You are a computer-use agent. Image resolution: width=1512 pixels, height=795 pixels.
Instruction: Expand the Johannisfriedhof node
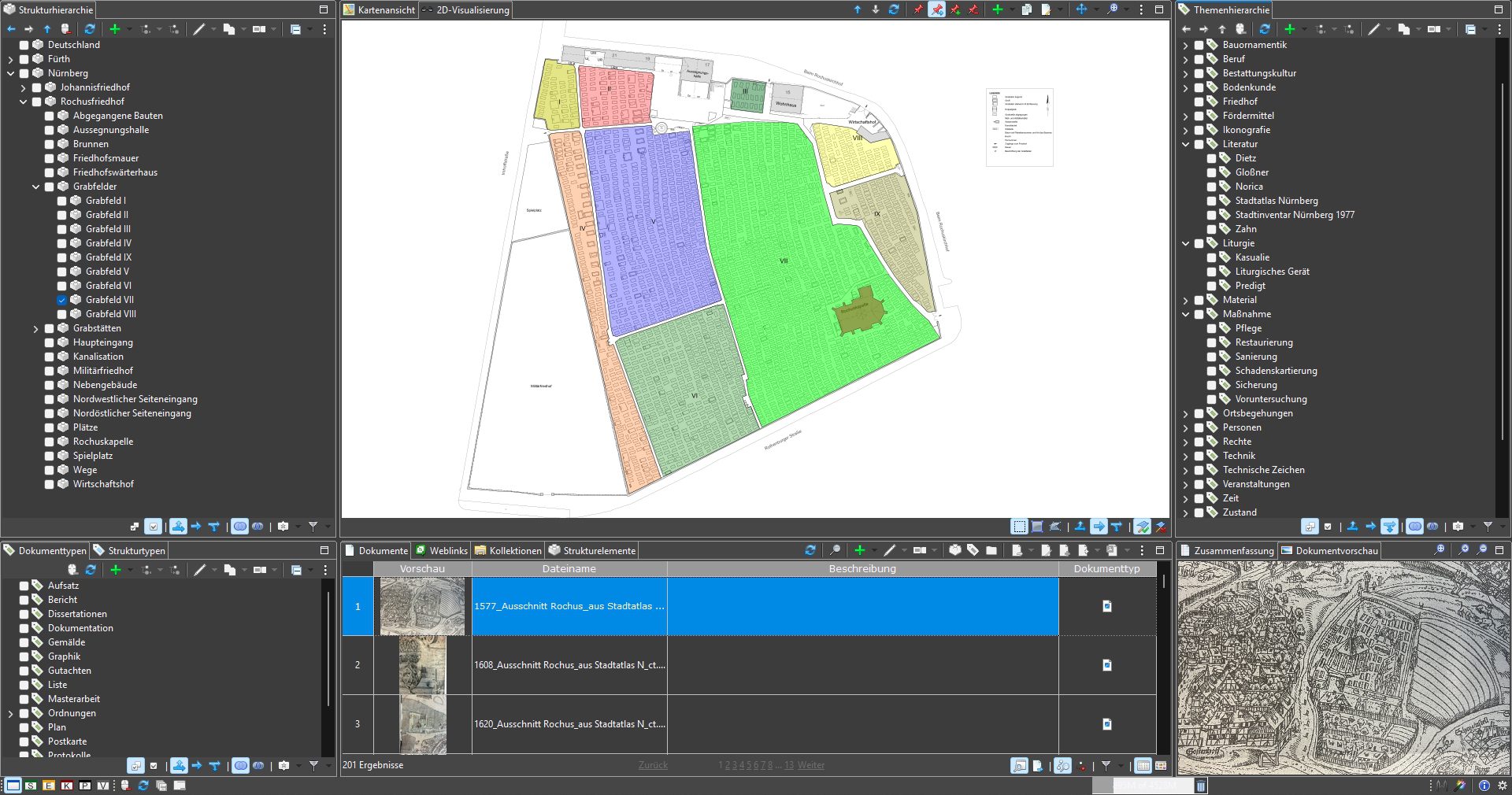[23, 88]
